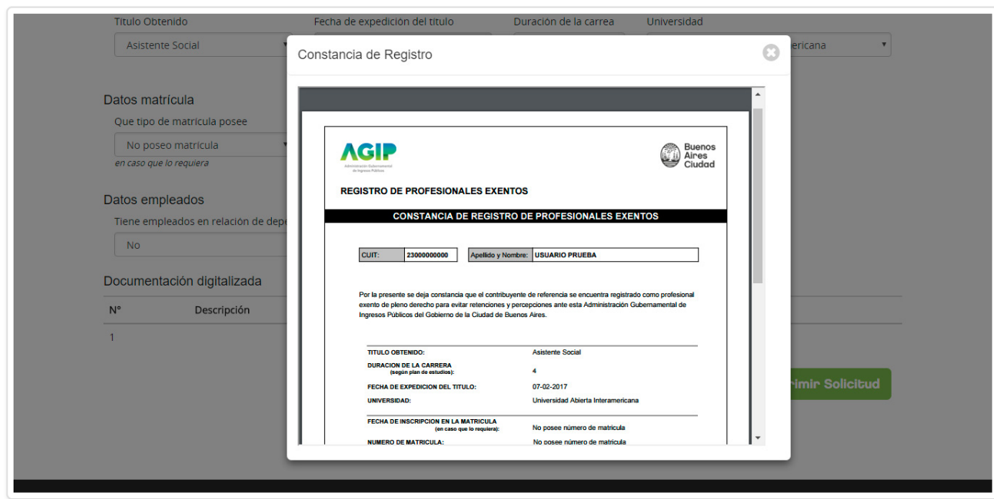Click the 'Universidad Abierta Interamericana' value in the document
Viewport: 994px width, 499px height.
coord(585,400)
